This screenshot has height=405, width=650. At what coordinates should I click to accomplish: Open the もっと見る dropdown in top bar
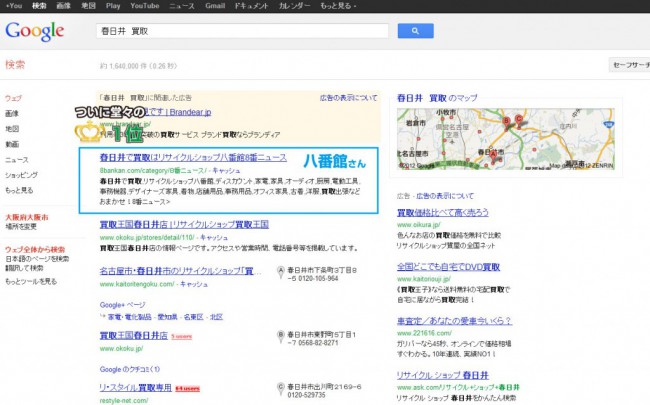tap(338, 6)
